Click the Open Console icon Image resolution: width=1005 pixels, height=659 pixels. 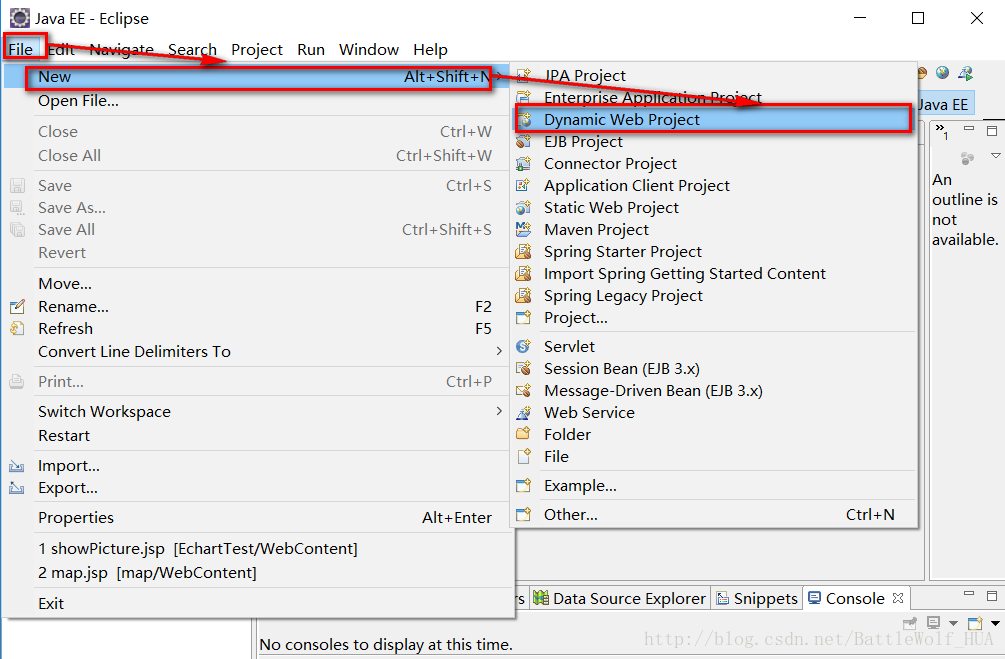[975, 622]
